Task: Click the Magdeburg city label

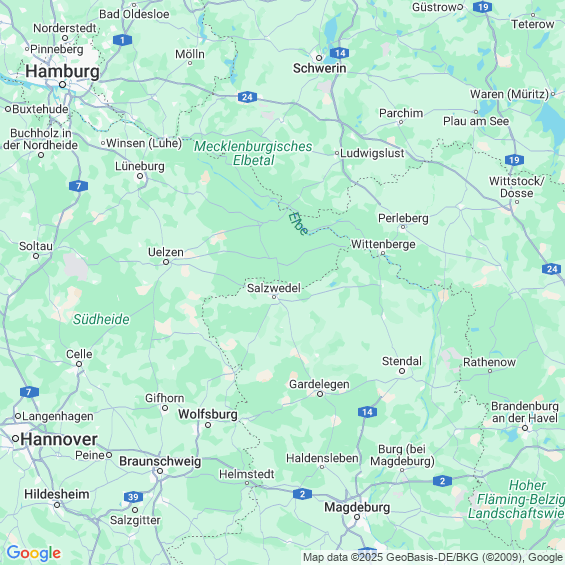Action: (357, 507)
